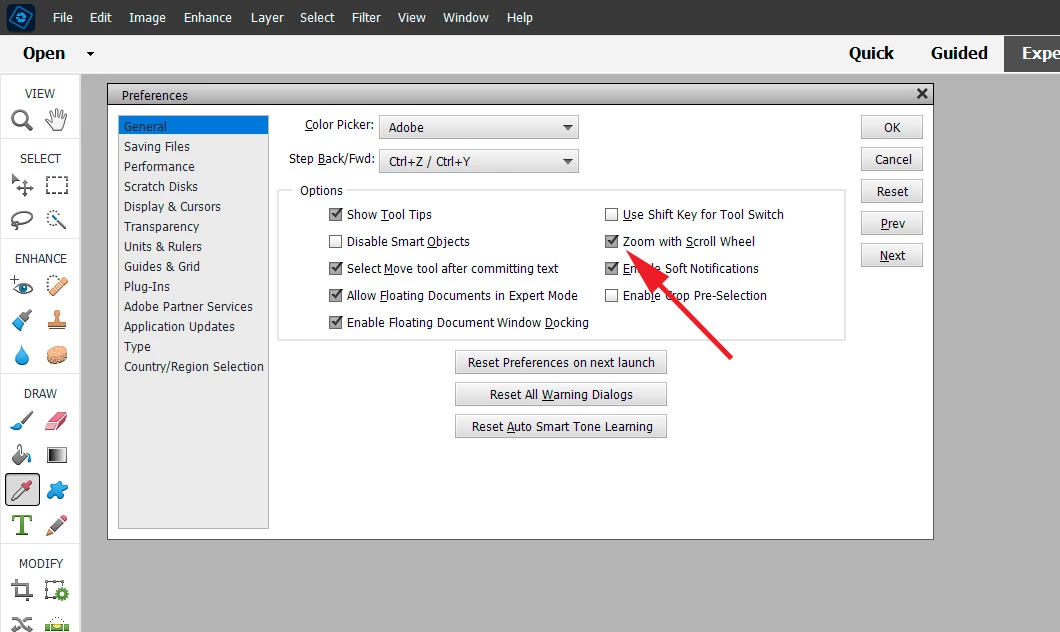Open the Help menu

520,18
